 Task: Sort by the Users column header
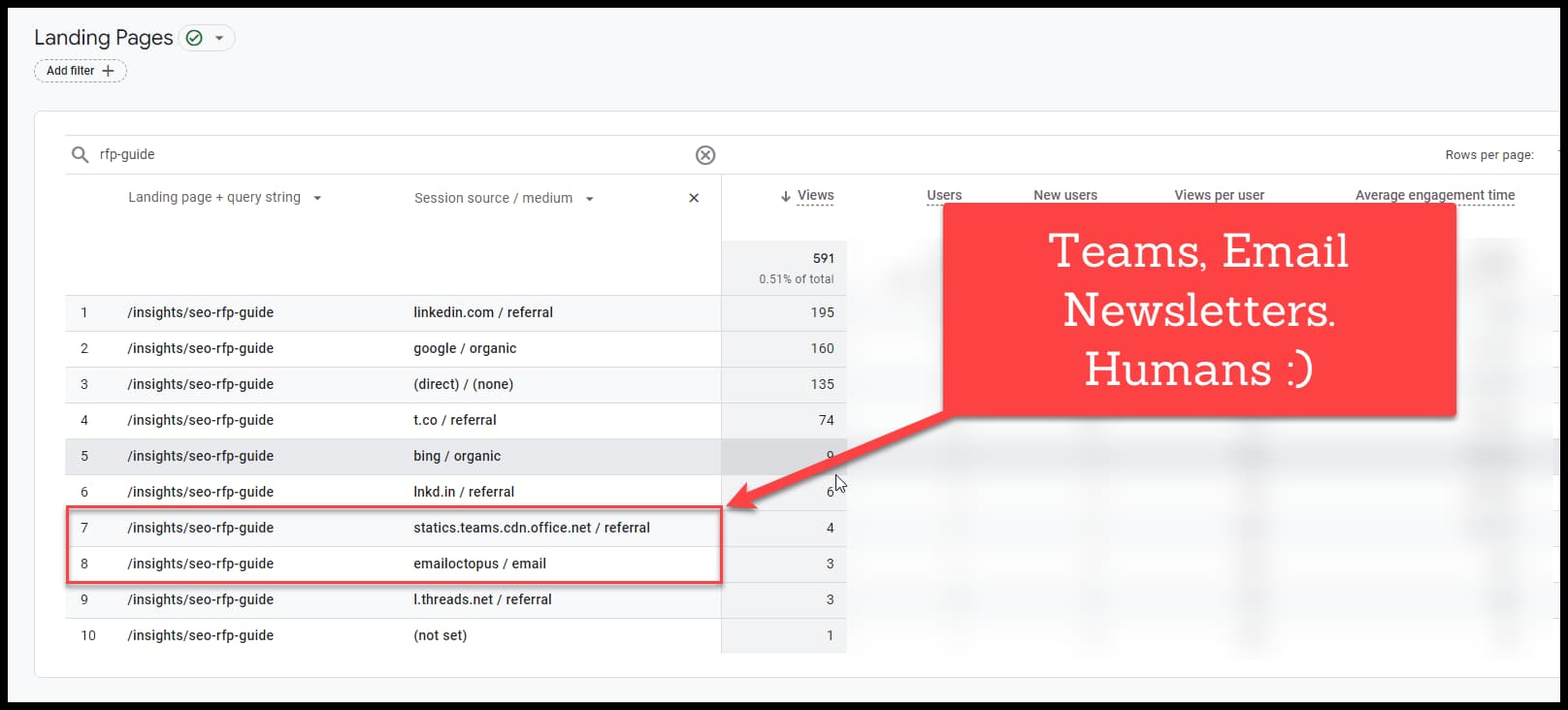[944, 195]
